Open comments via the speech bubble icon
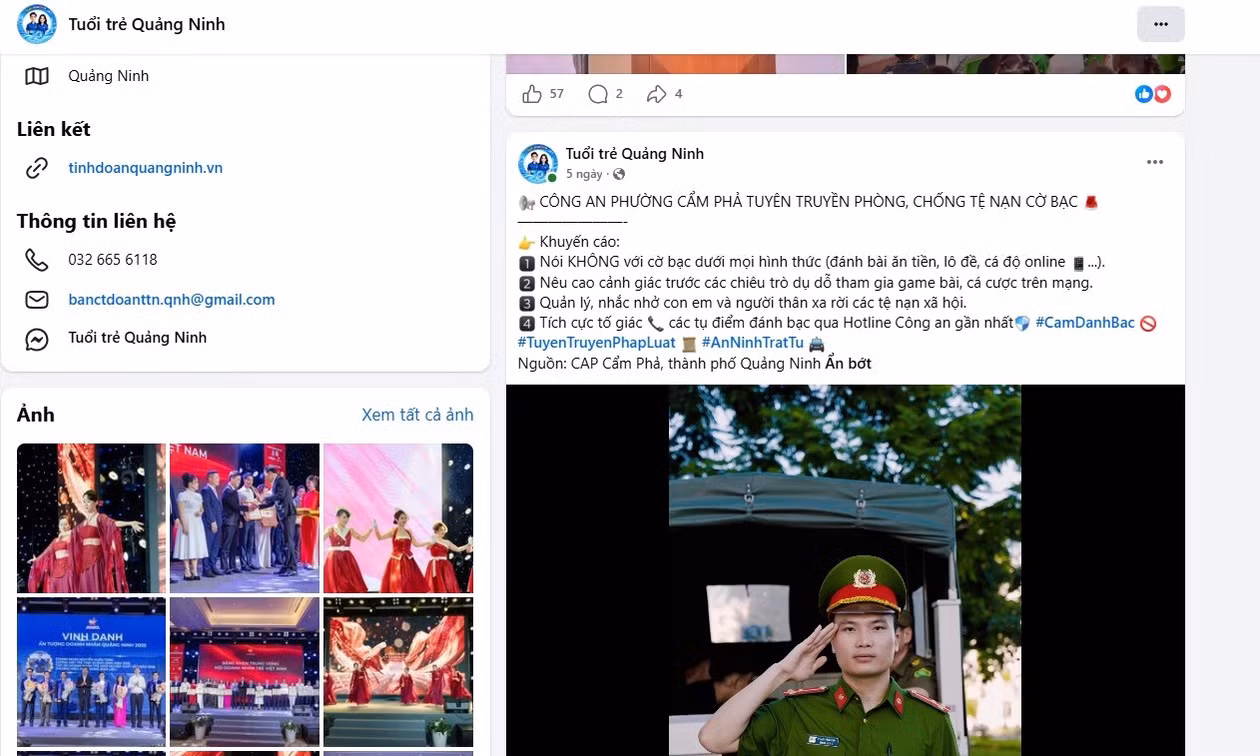1260x756 pixels. [598, 94]
